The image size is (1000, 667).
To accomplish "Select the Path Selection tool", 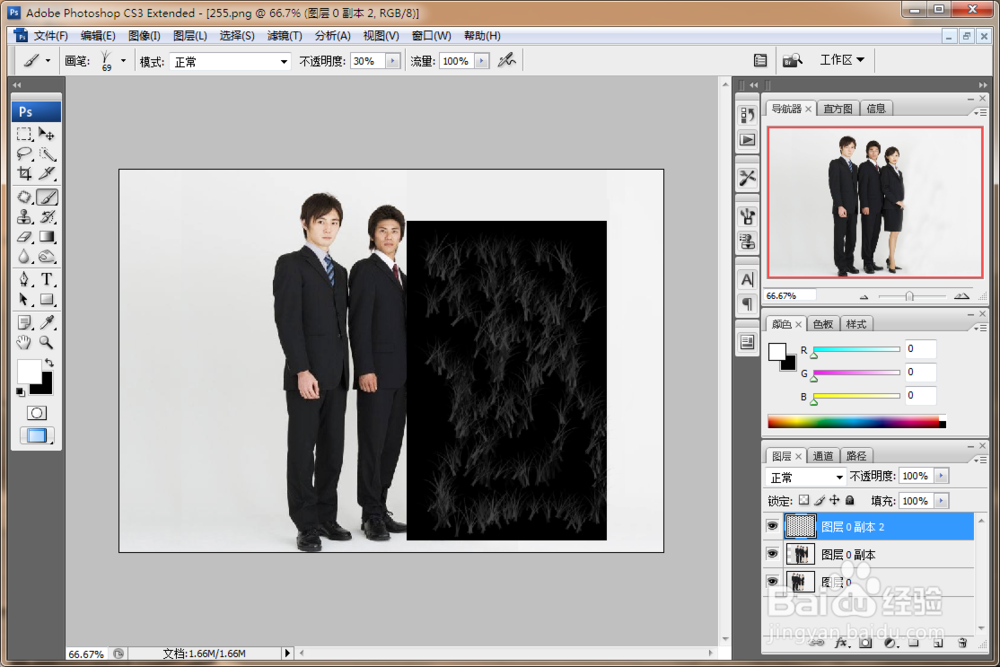I will 24,299.
